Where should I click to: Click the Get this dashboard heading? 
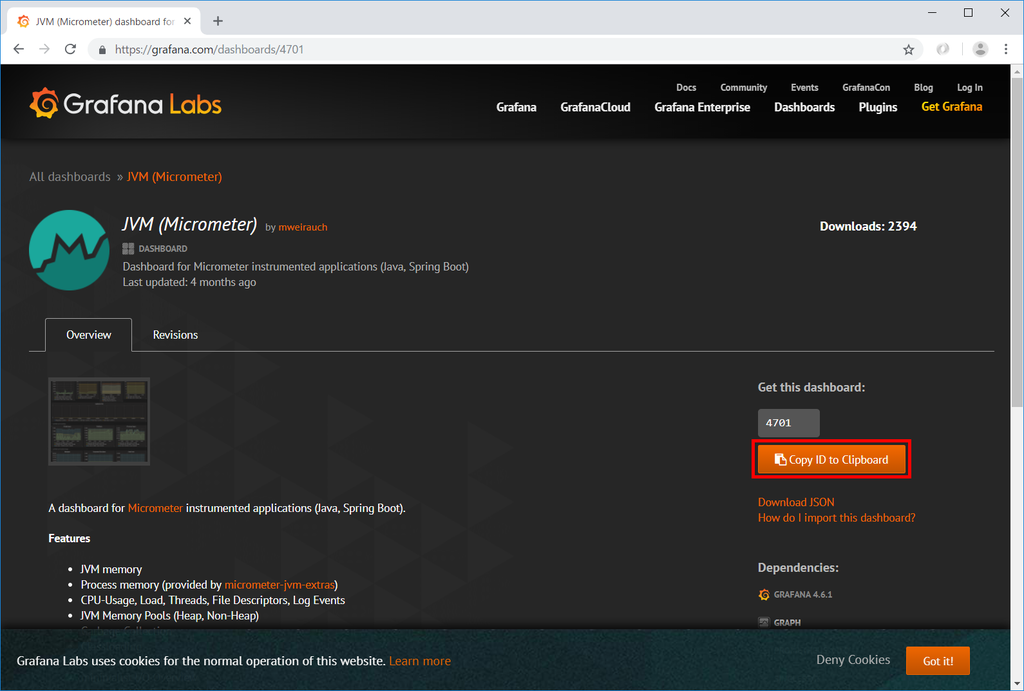click(x=811, y=387)
